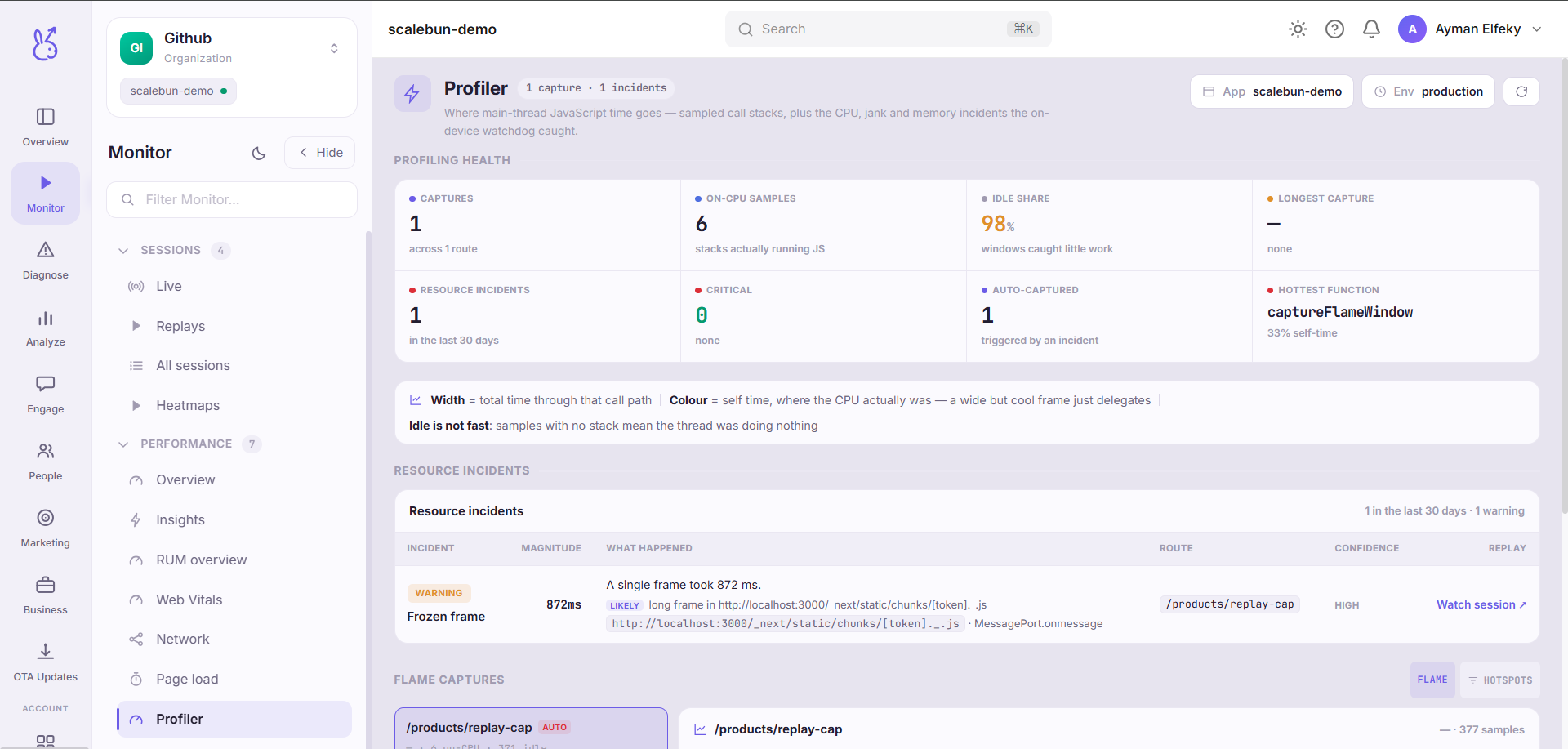Open the Ayman Elfeky account menu

click(x=1470, y=29)
